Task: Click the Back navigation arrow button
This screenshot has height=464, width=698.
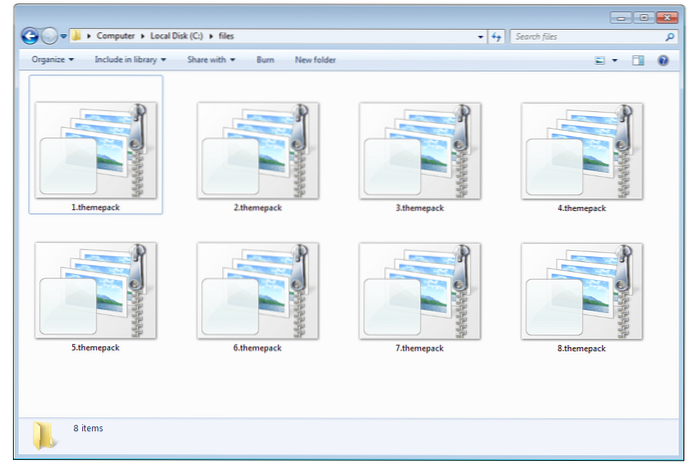Action: [30, 36]
